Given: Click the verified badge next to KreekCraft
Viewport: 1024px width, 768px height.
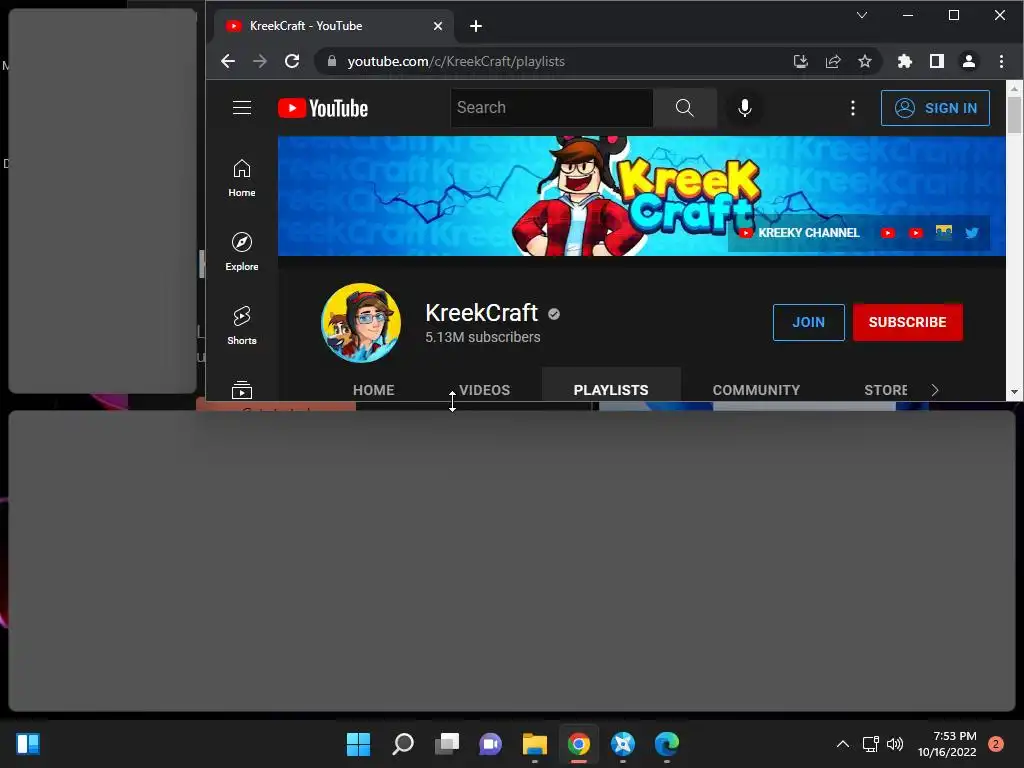Looking at the screenshot, I should pyautogui.click(x=554, y=314).
